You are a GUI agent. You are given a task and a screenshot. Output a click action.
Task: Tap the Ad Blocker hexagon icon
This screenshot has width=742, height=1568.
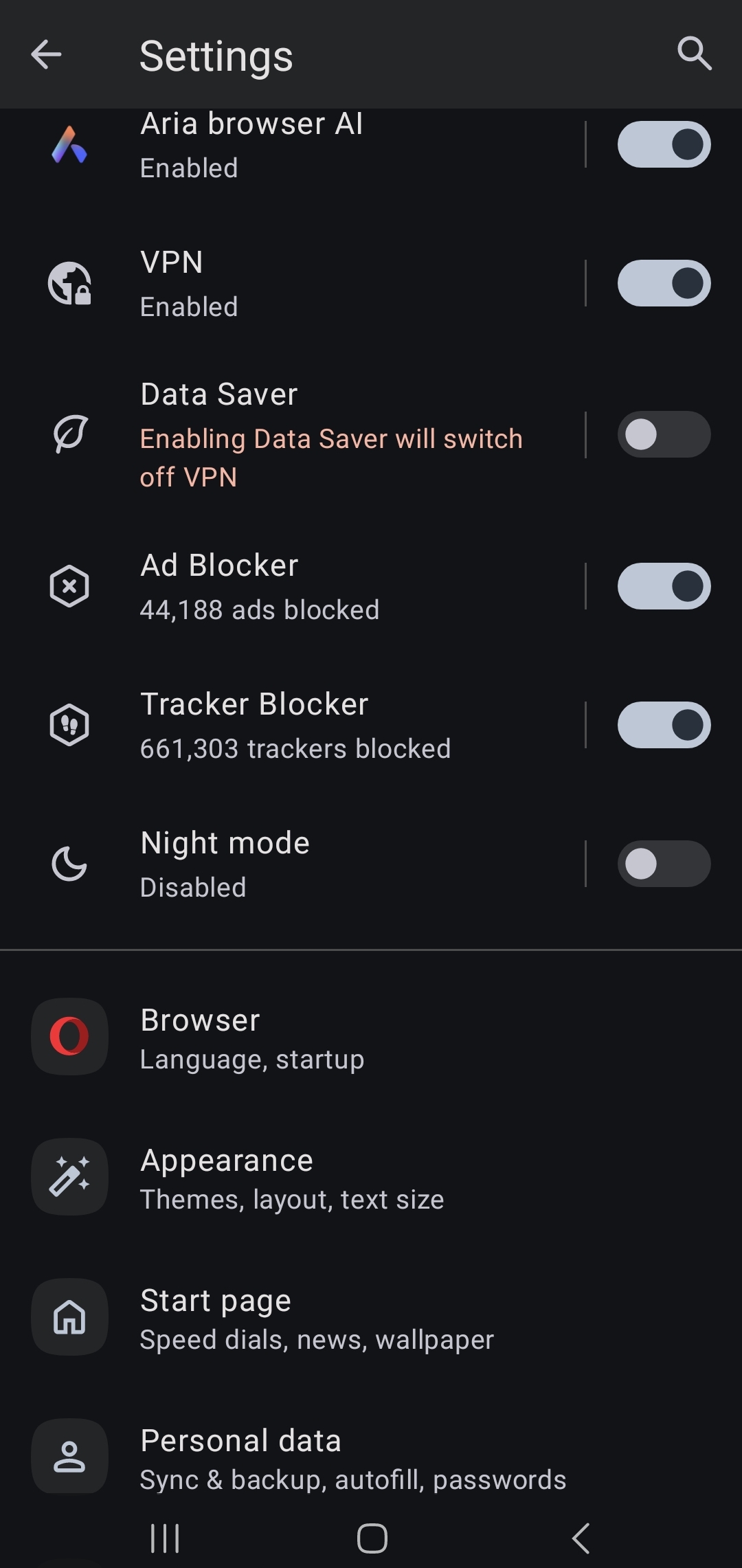(69, 586)
